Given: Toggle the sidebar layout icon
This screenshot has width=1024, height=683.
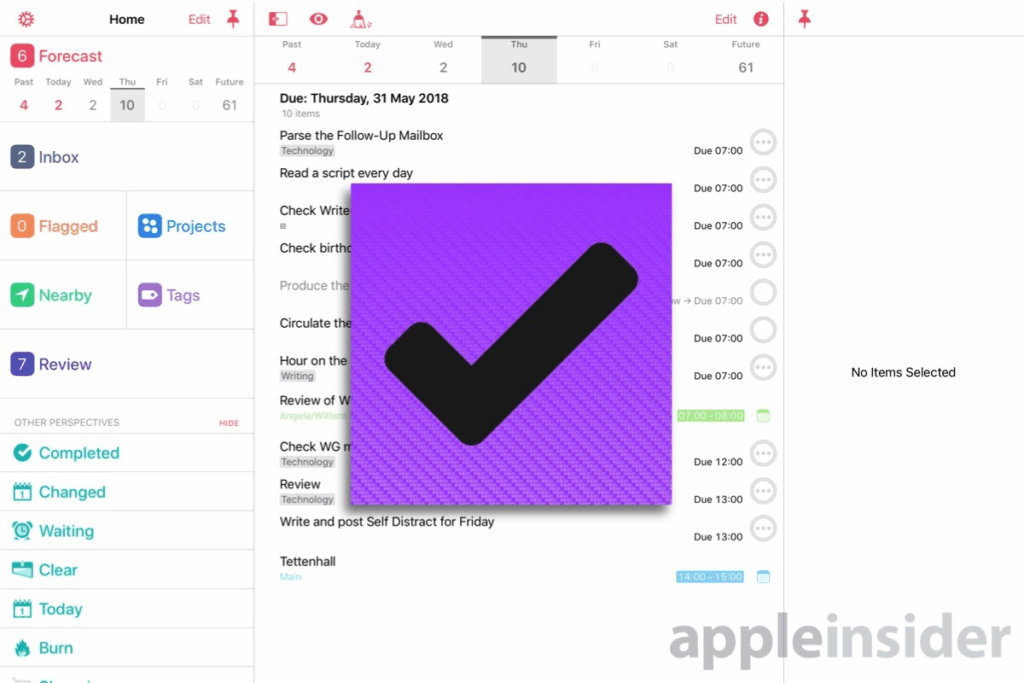Looking at the screenshot, I should click(x=278, y=19).
